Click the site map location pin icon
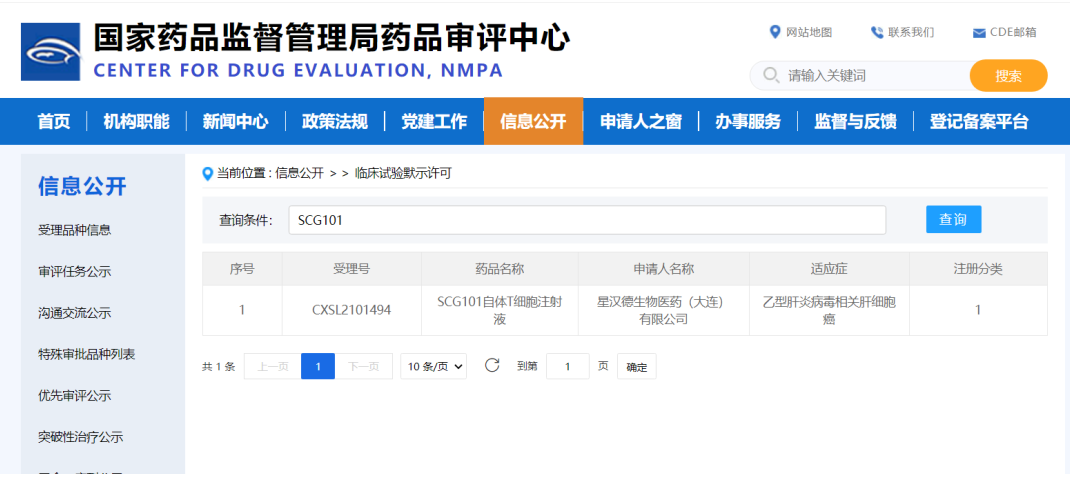Viewport: 1070px width, 482px height. [775, 32]
